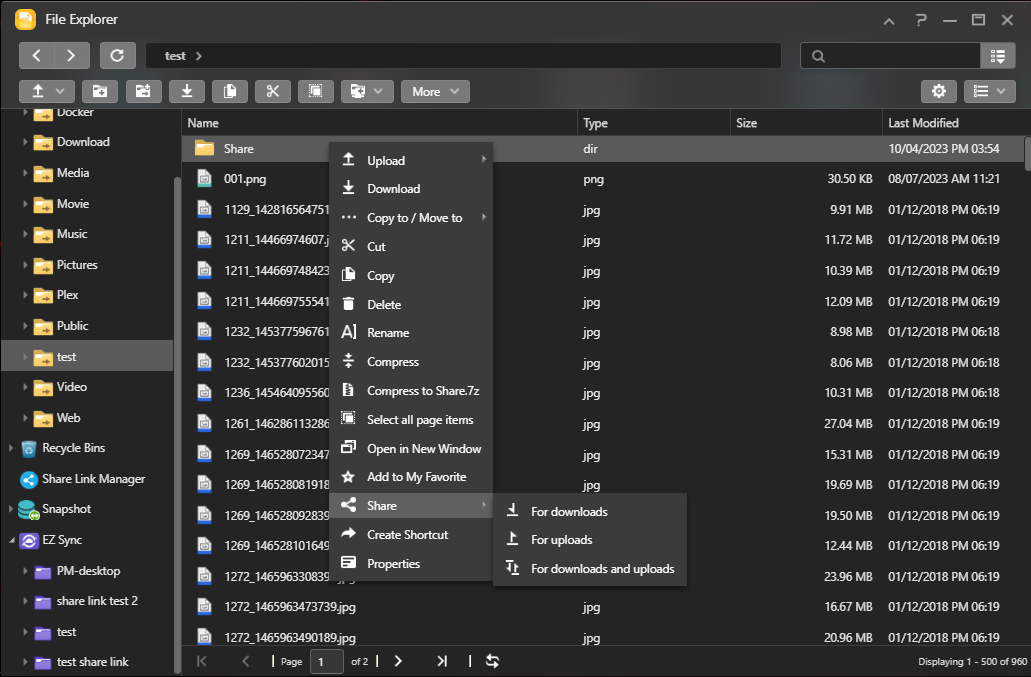The width and height of the screenshot is (1031, 677).
Task: Click the scissors cut toolbar icon
Action: pyautogui.click(x=273, y=91)
